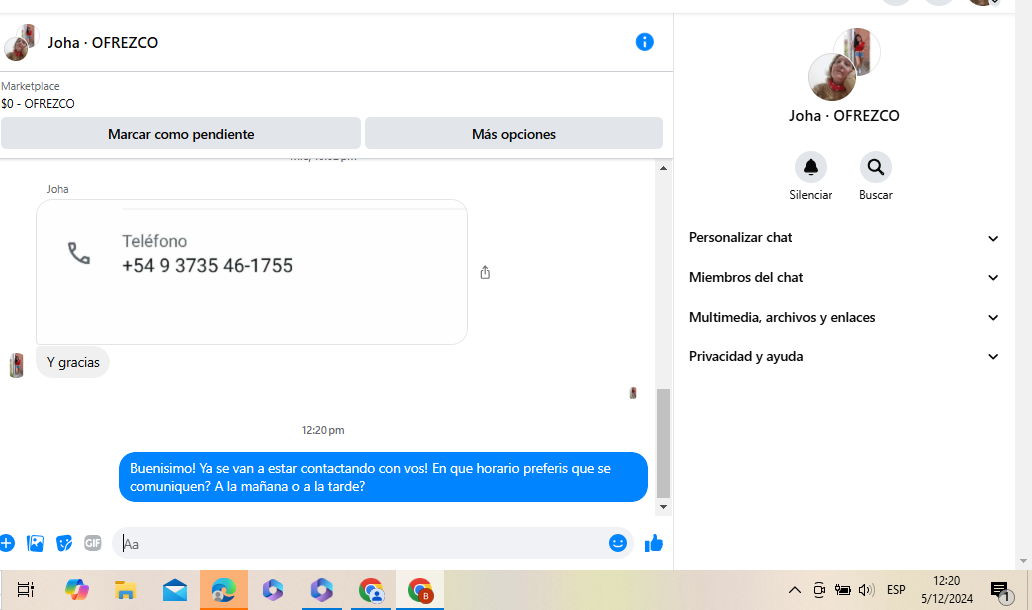Open the emoji picker smiley
This screenshot has height=610, width=1032.
(617, 543)
